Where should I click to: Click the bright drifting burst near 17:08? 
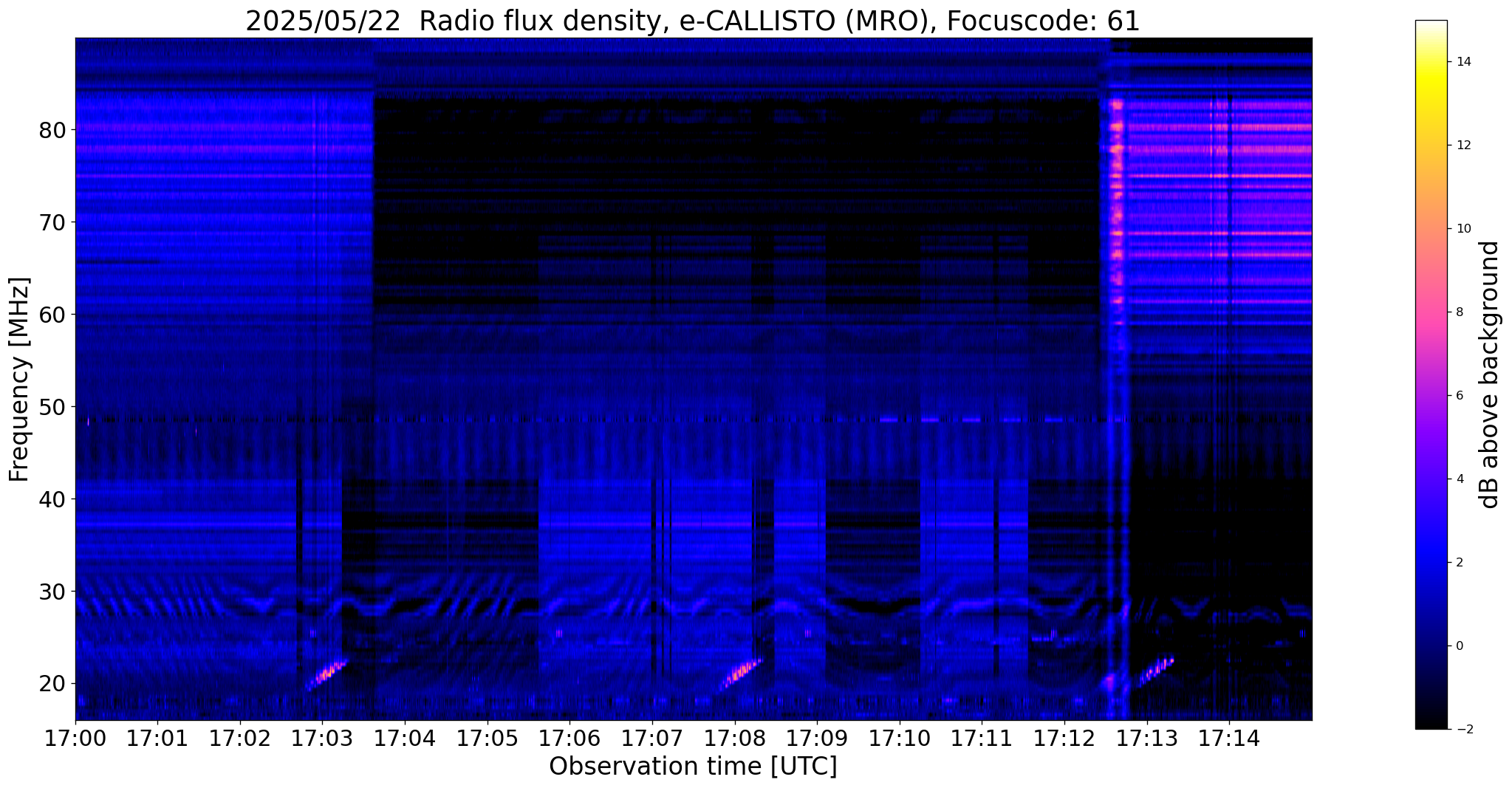(741, 674)
